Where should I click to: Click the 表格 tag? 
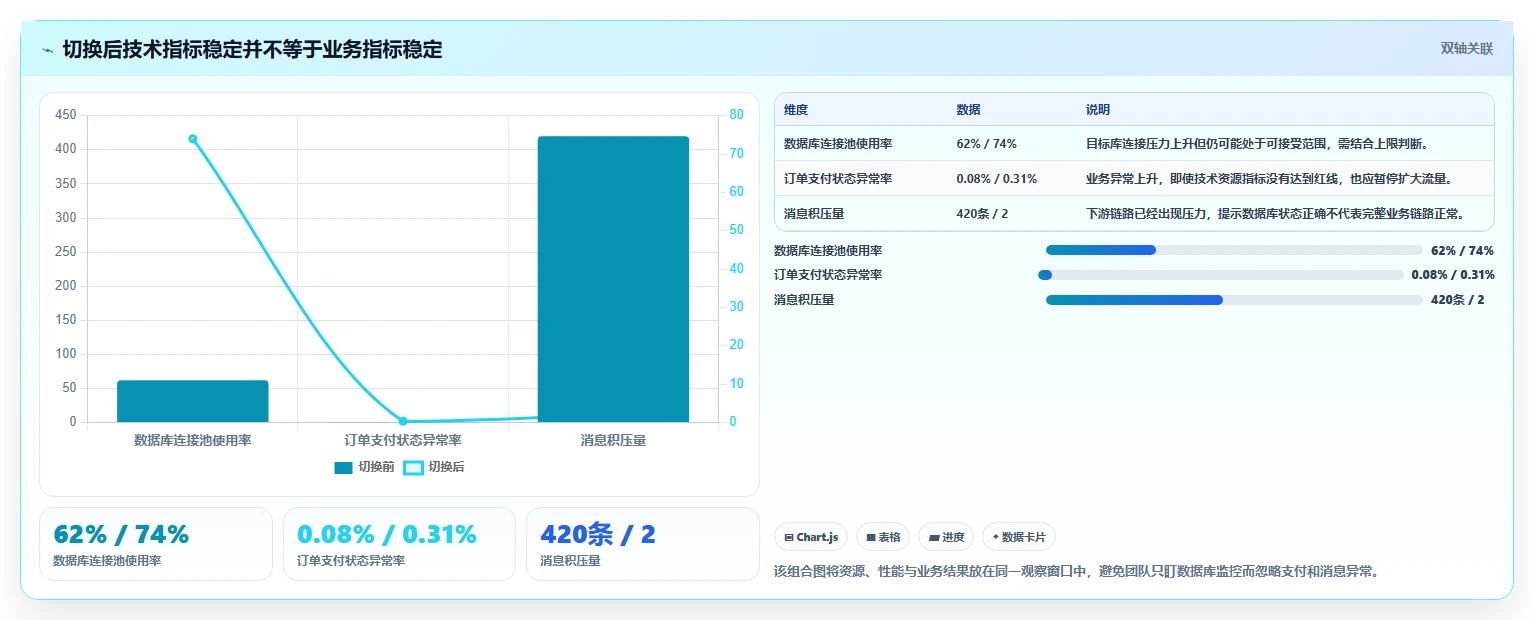pos(883,537)
